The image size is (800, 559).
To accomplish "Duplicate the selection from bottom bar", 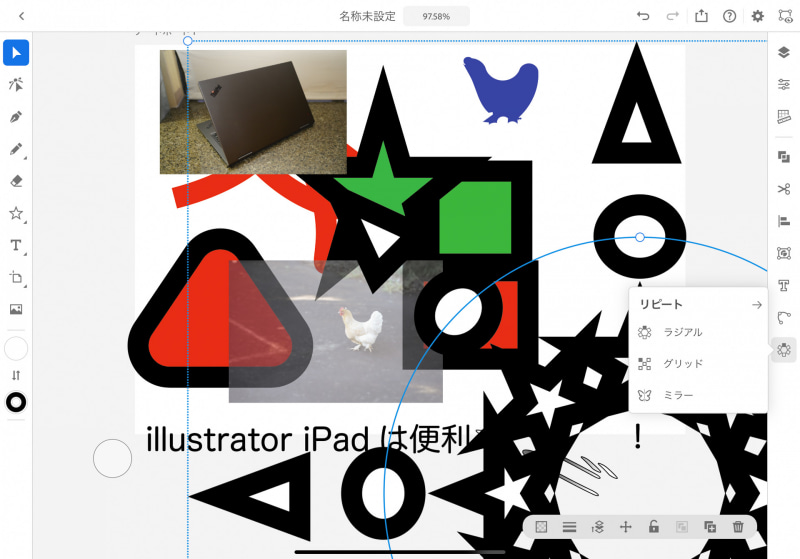I will coord(710,527).
